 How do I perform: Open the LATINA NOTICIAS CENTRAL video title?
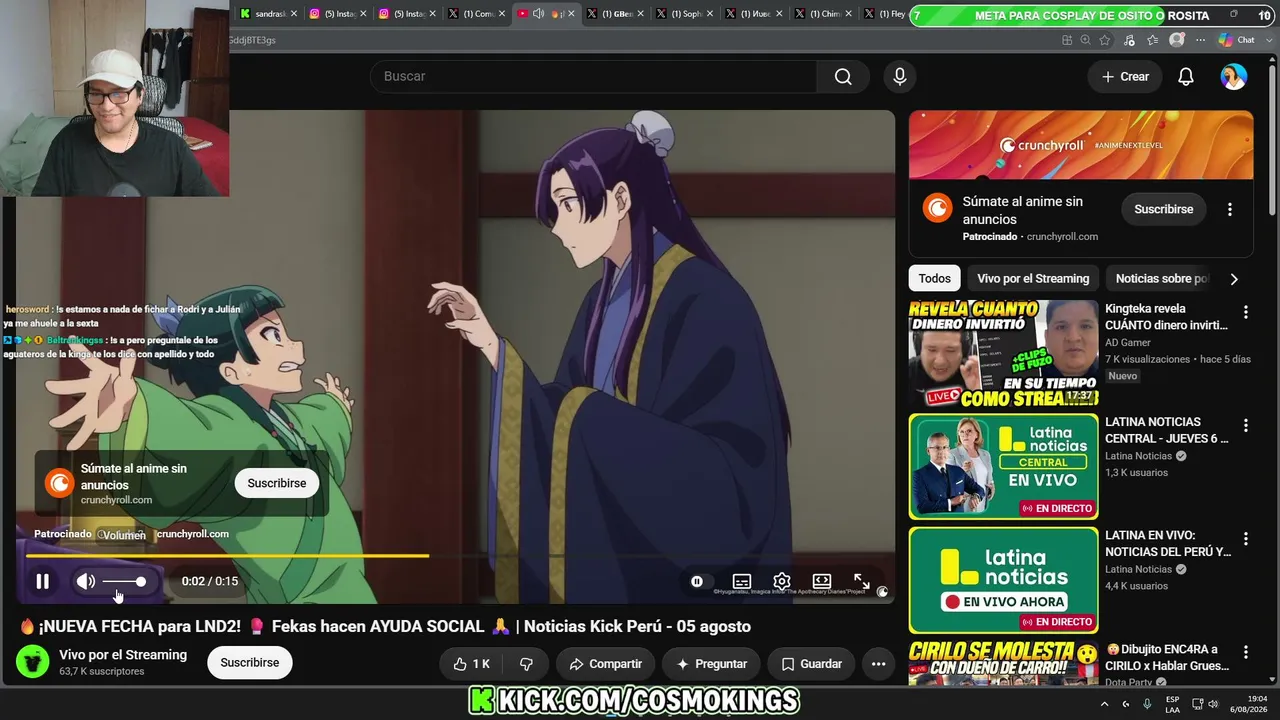1167,430
